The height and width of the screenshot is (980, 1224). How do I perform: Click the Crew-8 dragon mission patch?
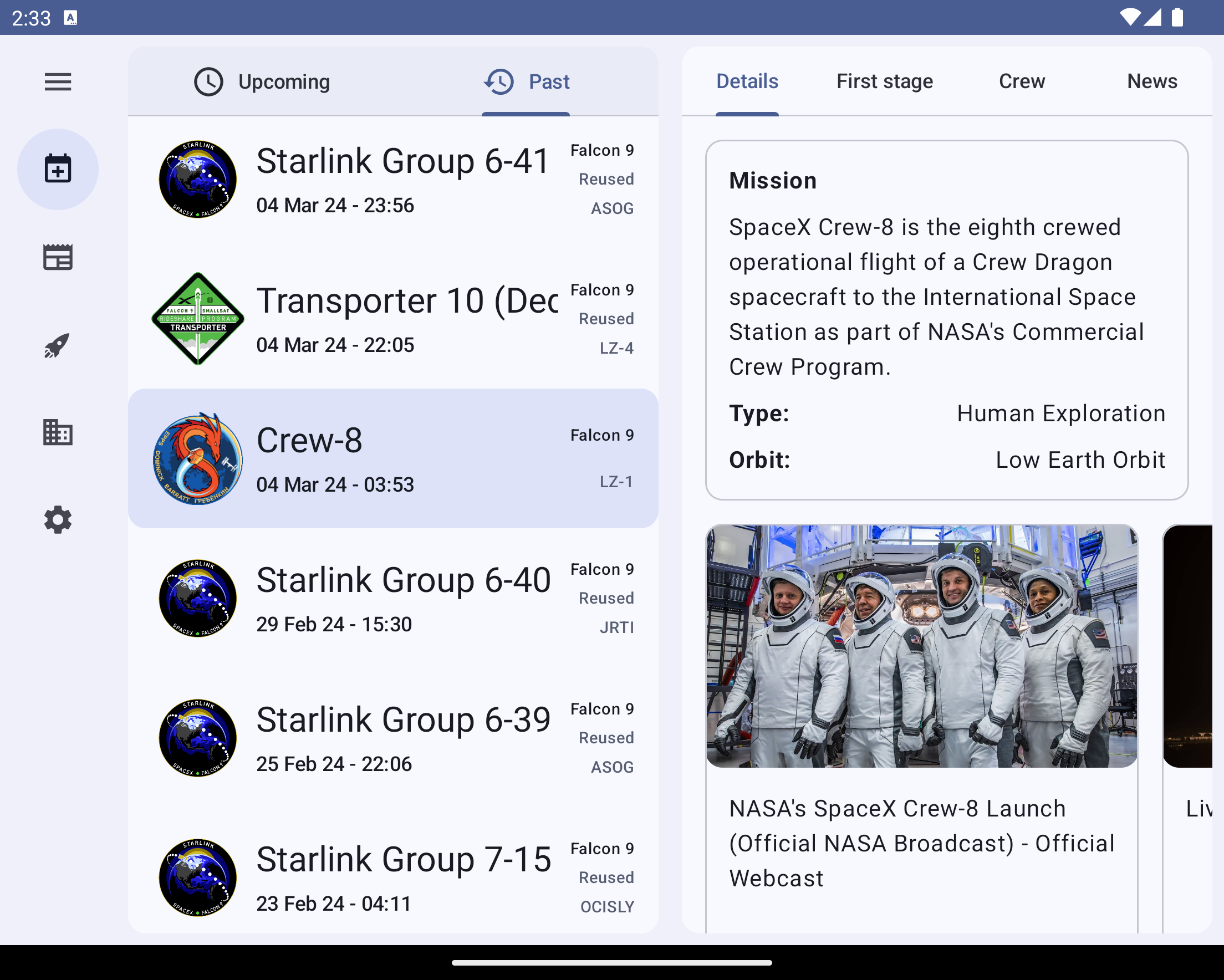pyautogui.click(x=198, y=459)
